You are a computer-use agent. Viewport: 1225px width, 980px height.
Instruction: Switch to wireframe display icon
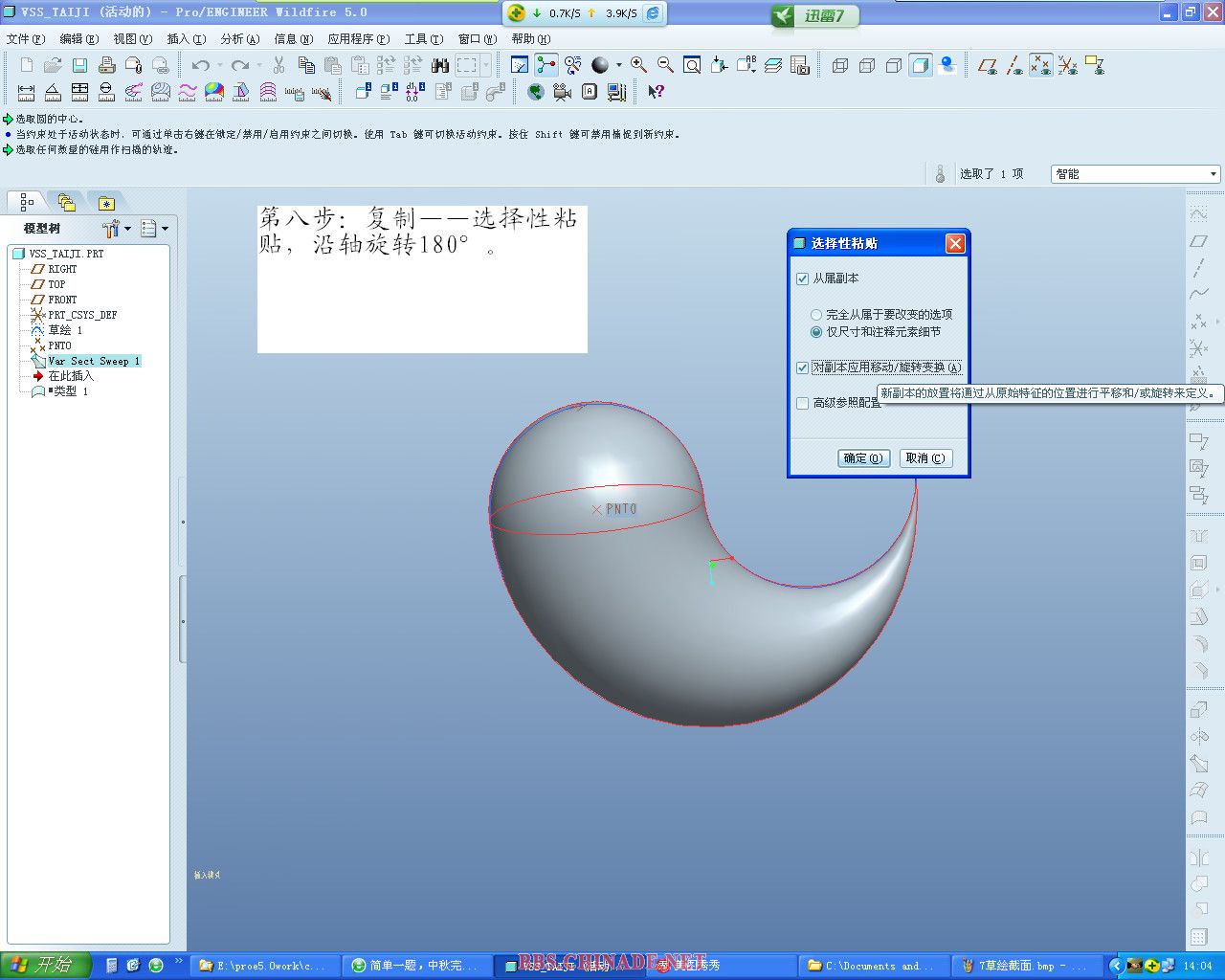click(840, 65)
